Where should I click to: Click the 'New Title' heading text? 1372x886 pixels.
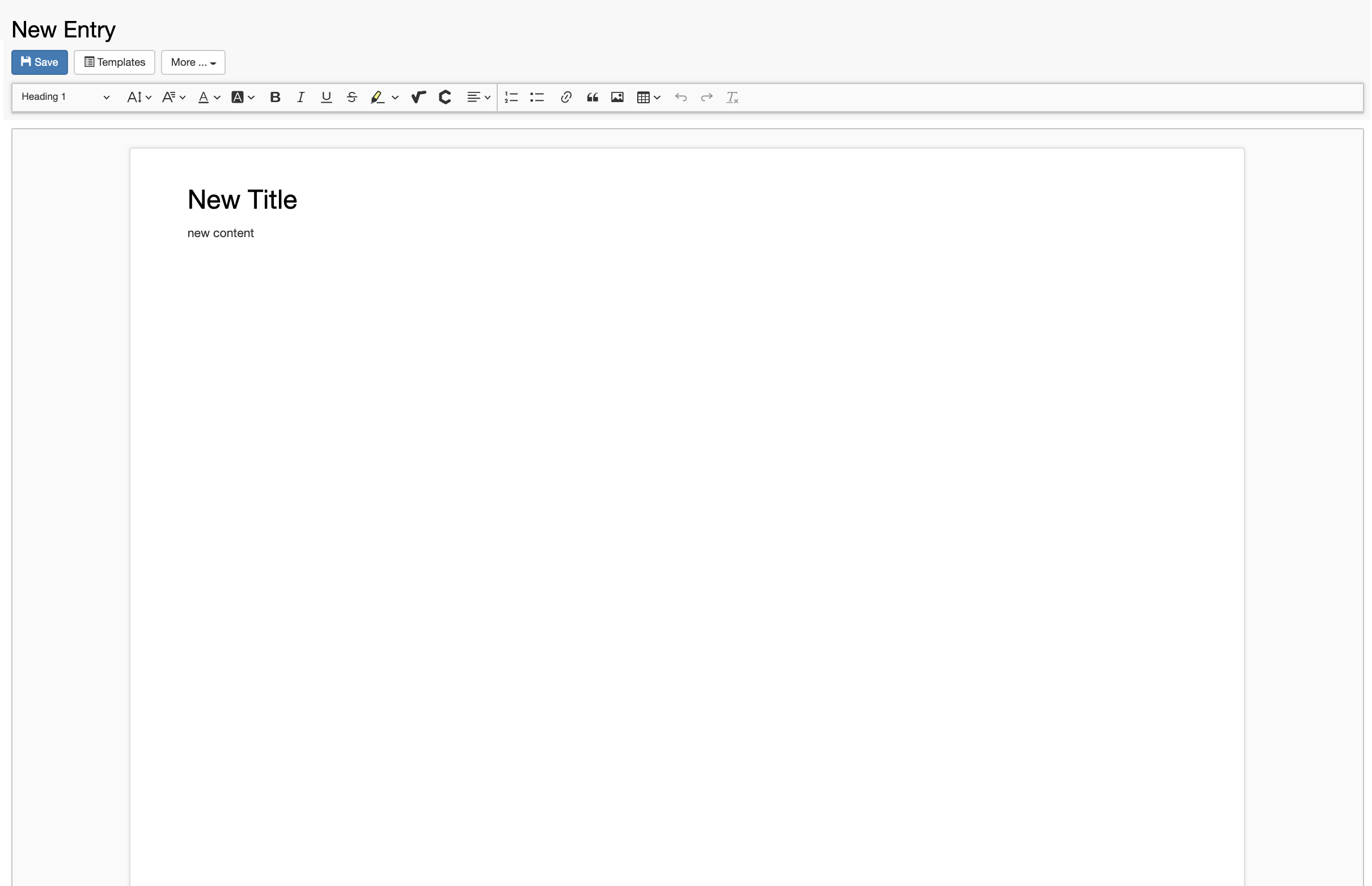[242, 200]
